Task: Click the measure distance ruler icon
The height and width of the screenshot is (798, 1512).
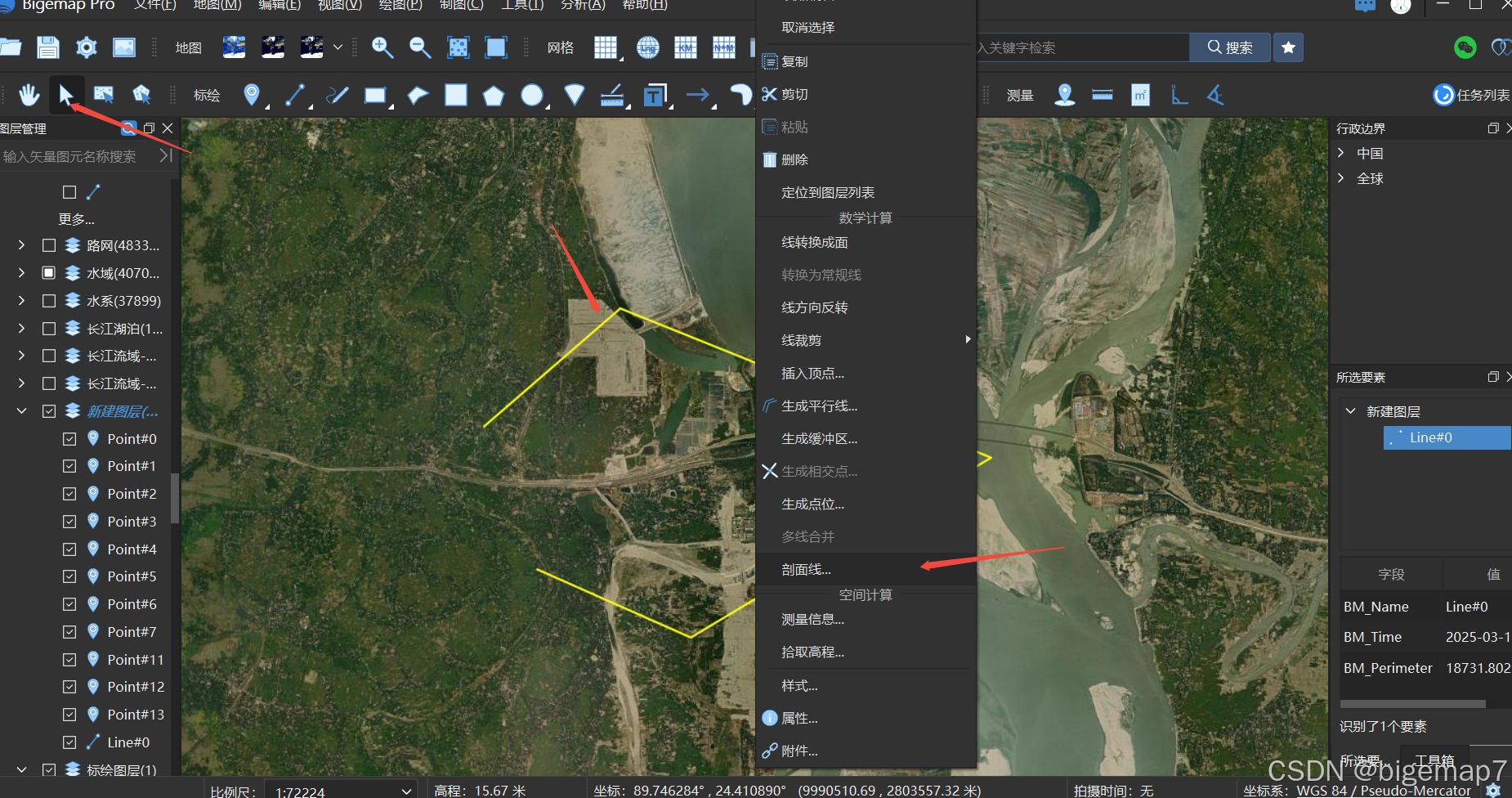Action: click(x=1103, y=95)
